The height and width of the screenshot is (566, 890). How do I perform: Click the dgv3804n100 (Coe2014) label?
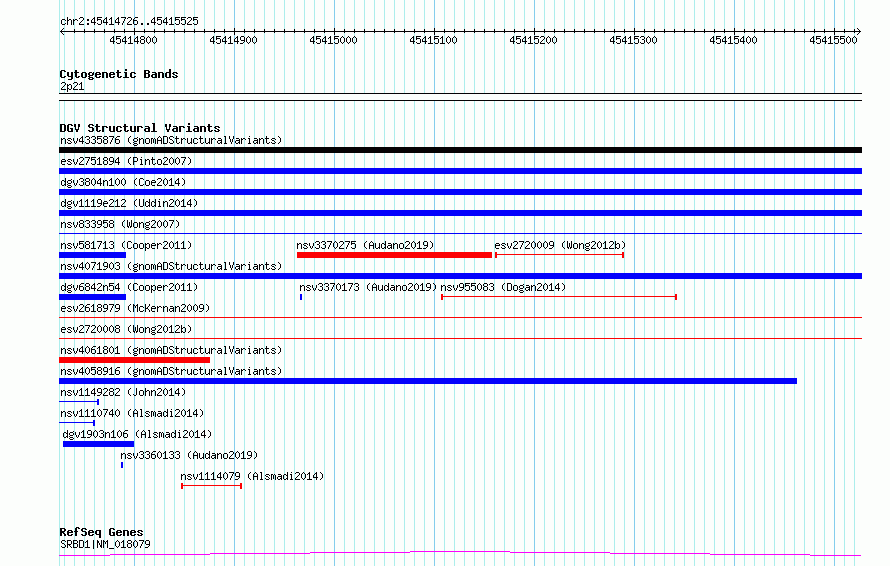pyautogui.click(x=123, y=182)
